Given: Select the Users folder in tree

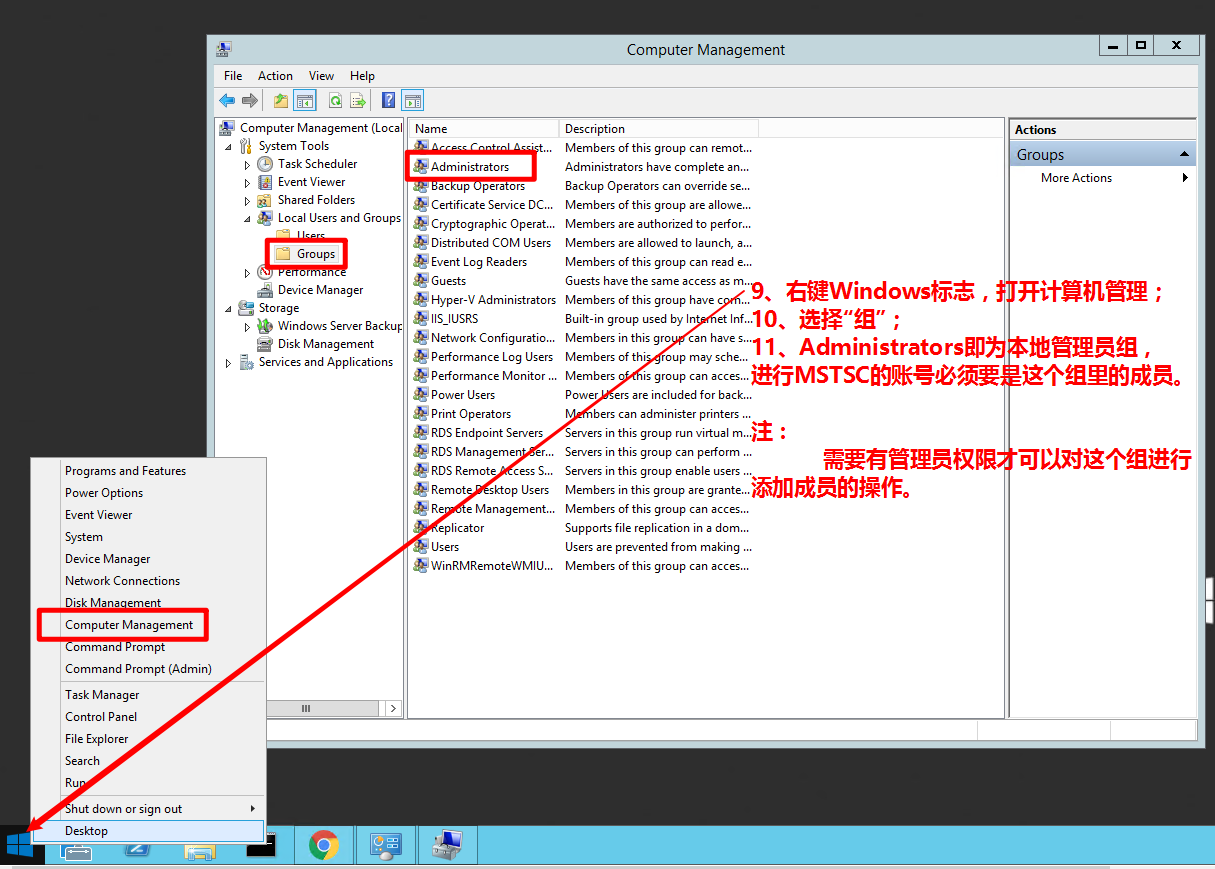Looking at the screenshot, I should (311, 236).
